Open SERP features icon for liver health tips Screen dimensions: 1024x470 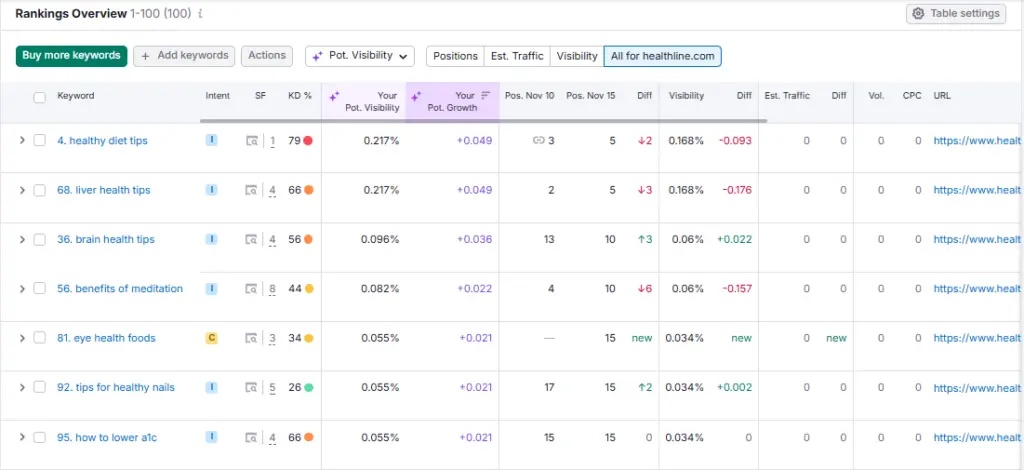(253, 190)
